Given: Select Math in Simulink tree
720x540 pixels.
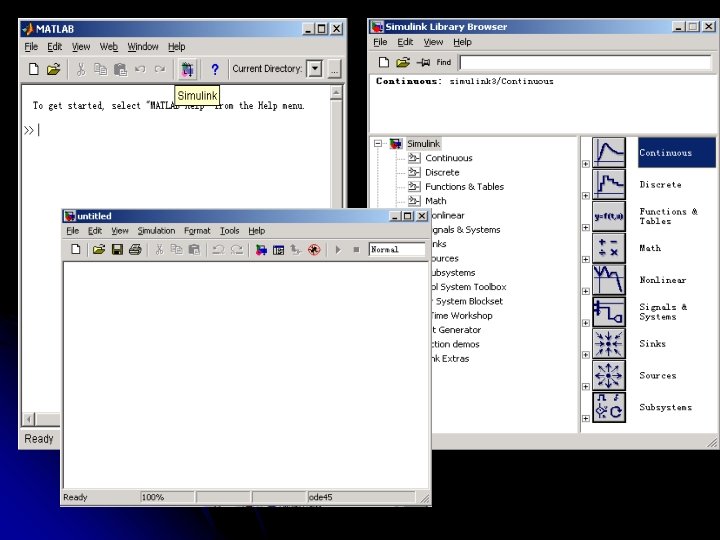Looking at the screenshot, I should [x=435, y=201].
